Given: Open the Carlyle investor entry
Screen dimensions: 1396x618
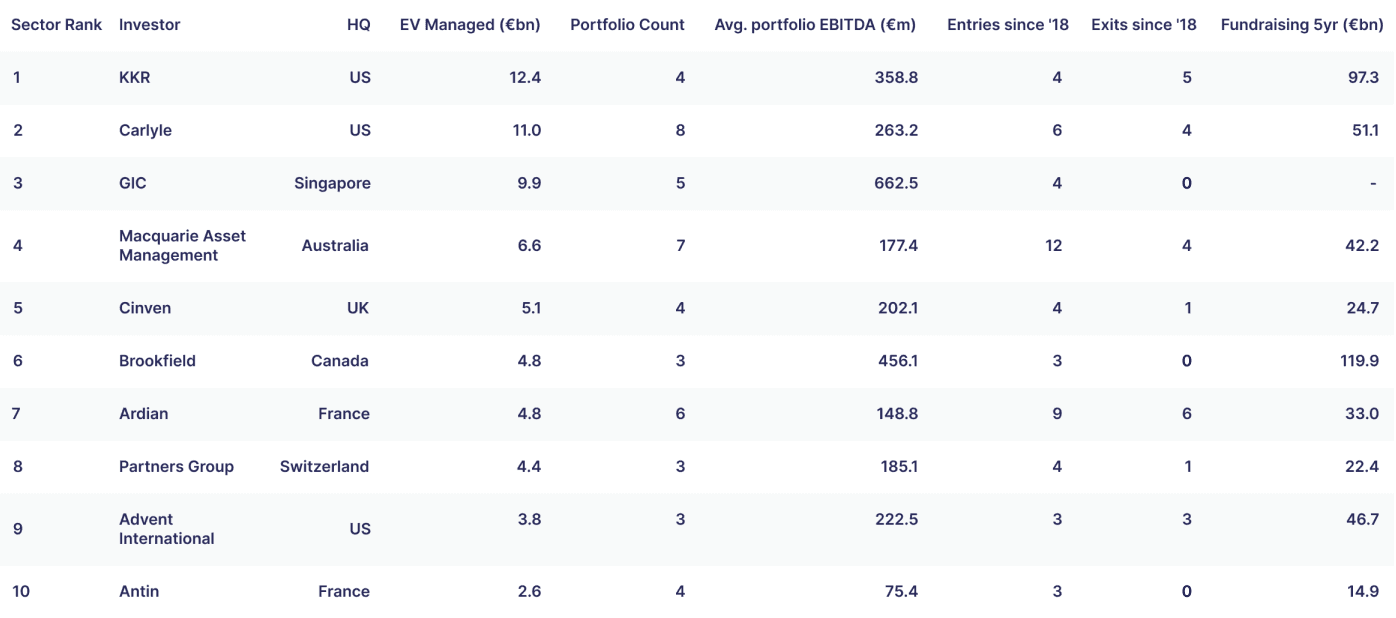Looking at the screenshot, I should [x=145, y=130].
